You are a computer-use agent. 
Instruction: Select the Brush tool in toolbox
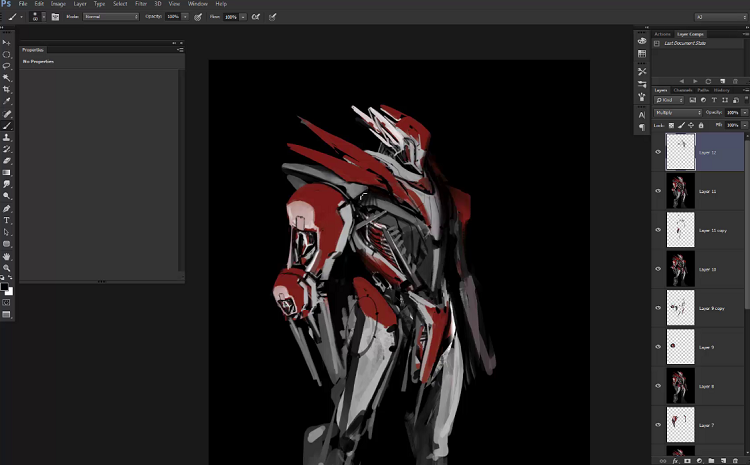click(6, 126)
